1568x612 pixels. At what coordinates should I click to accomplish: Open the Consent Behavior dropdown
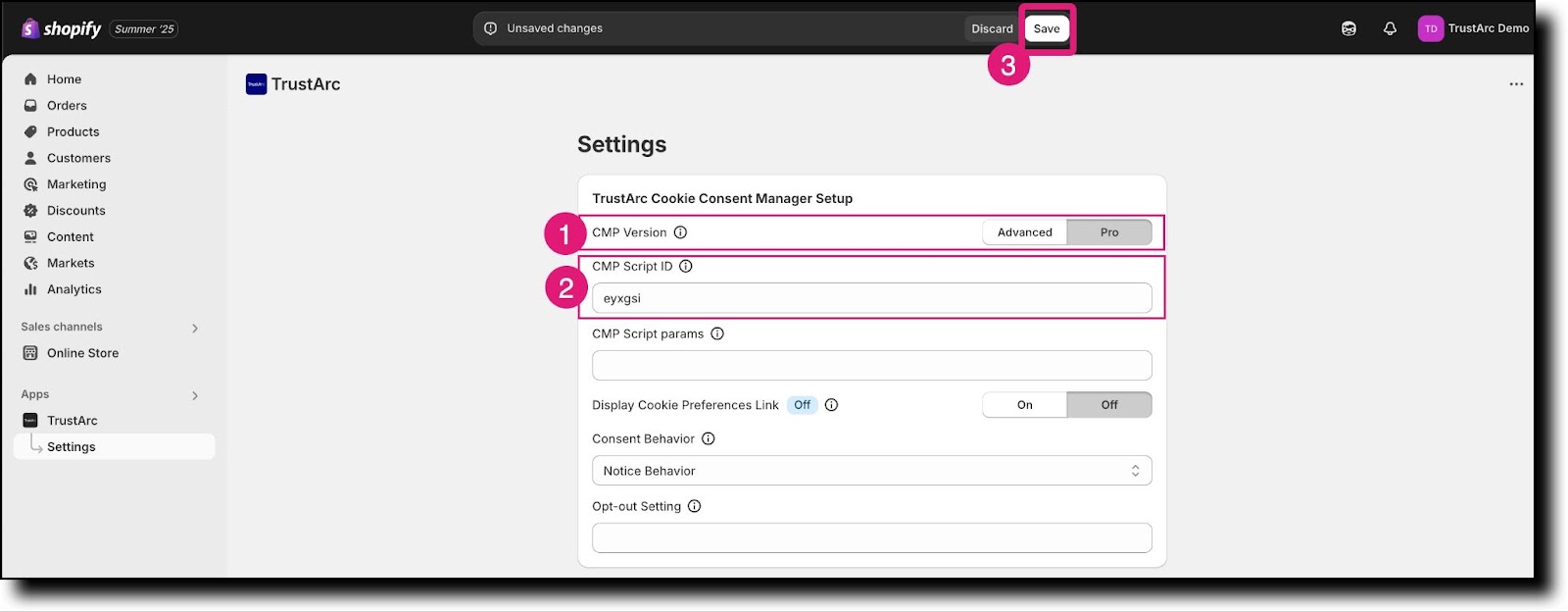[872, 471]
